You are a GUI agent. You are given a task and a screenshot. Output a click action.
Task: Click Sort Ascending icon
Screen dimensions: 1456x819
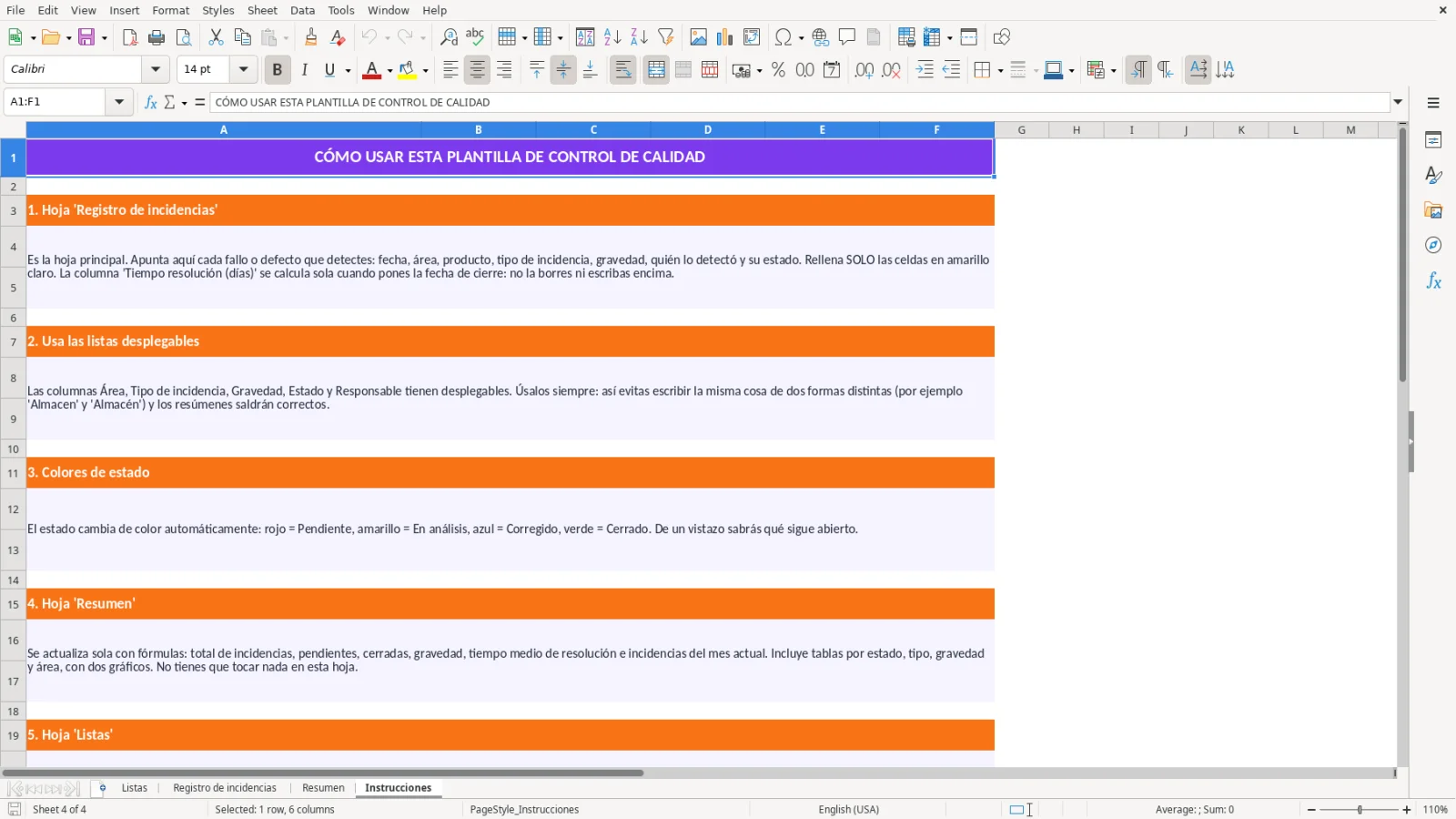612,37
